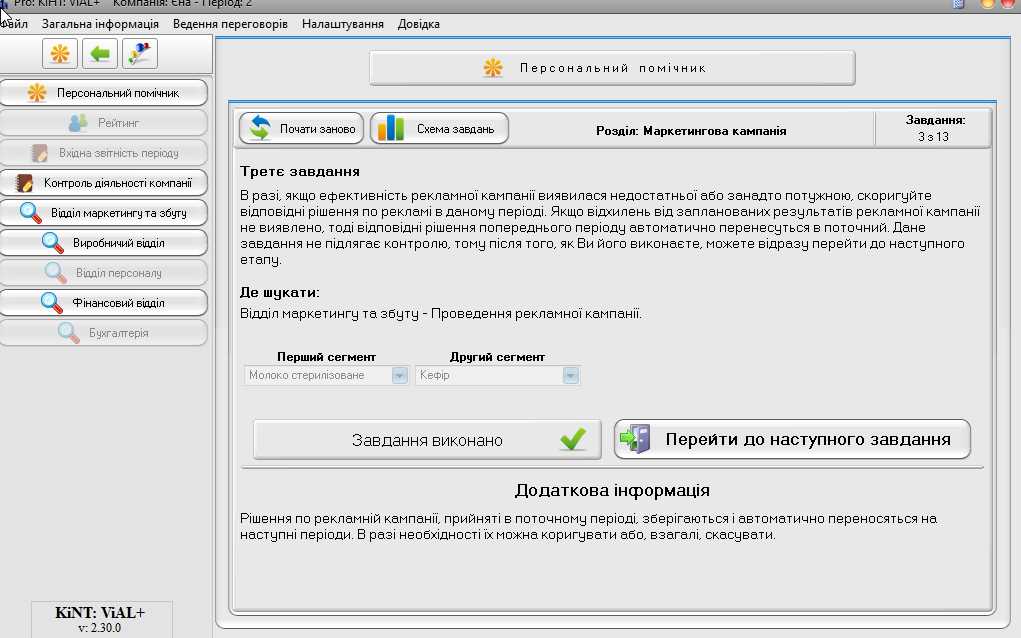This screenshot has width=1021, height=638.
Task: Open Фінансовий відділ section
Action: point(104,303)
